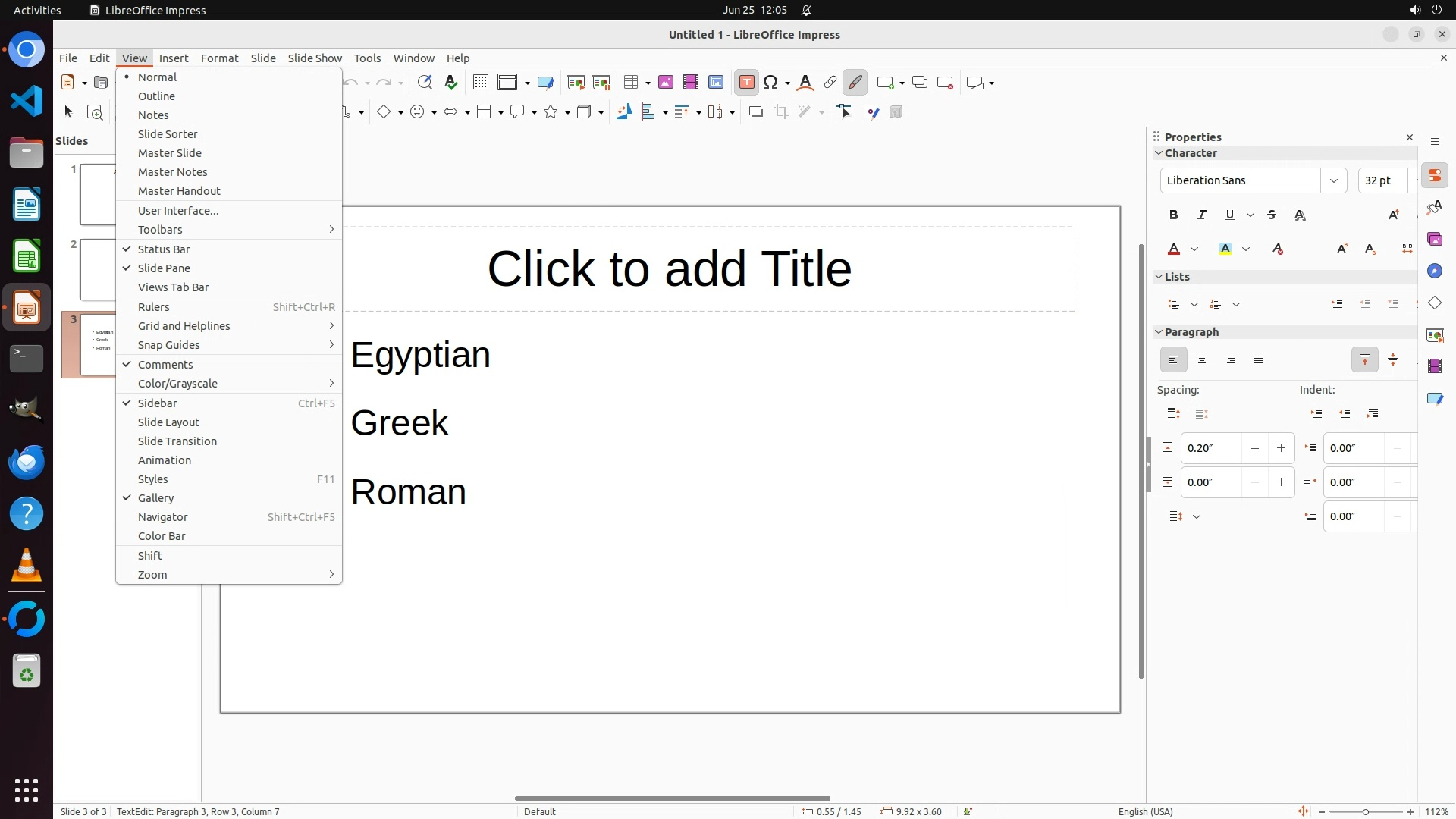The image size is (1456, 819).
Task: Select the Insert Text Box tool
Action: 746,83
